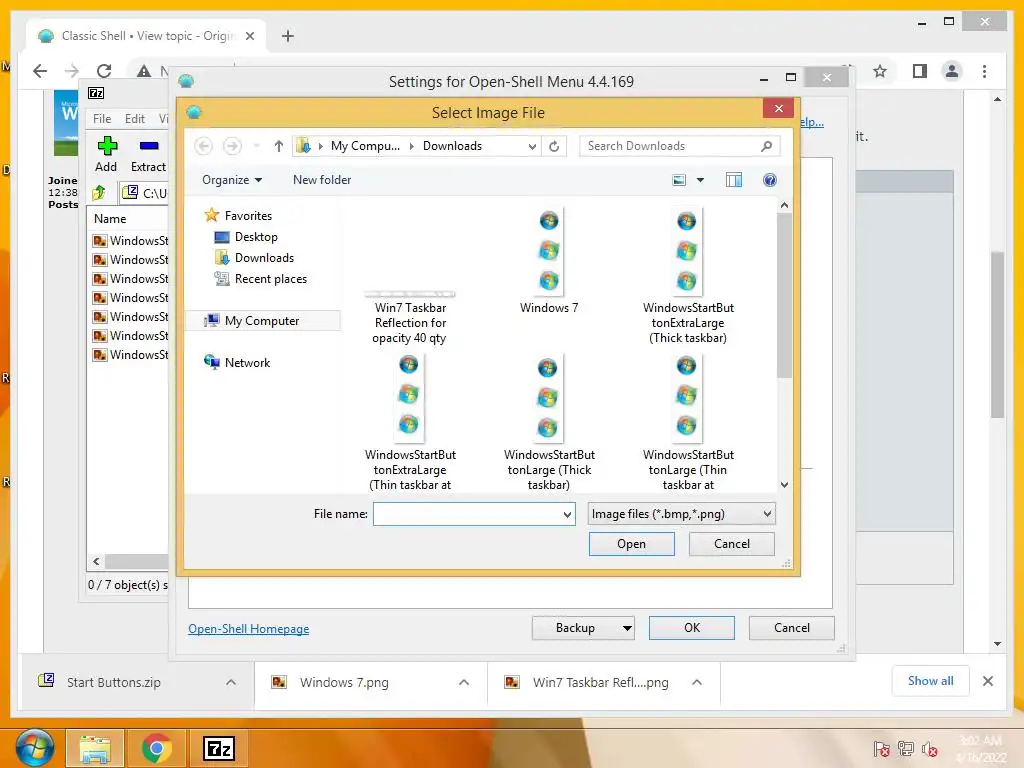Image resolution: width=1024 pixels, height=768 pixels.
Task: Change the view with the thumbnail view icon
Action: (679, 180)
